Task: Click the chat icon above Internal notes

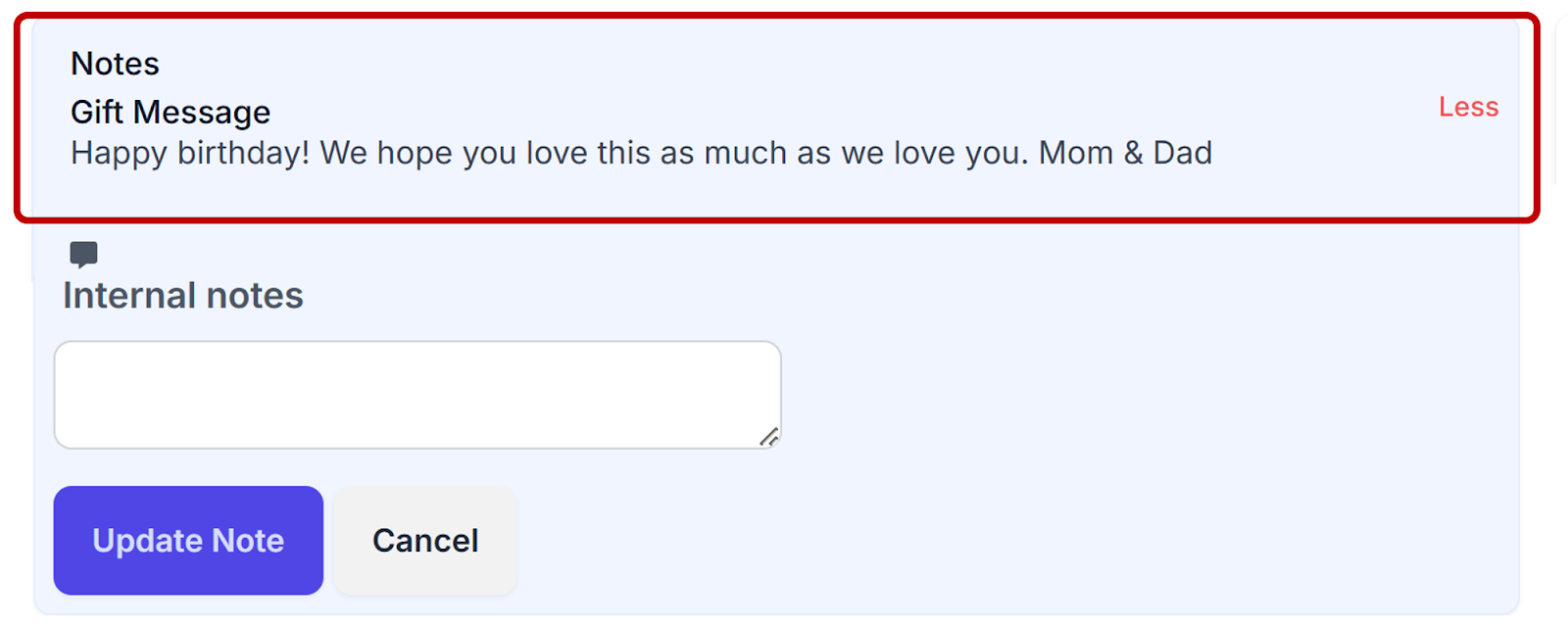Action: (x=84, y=255)
